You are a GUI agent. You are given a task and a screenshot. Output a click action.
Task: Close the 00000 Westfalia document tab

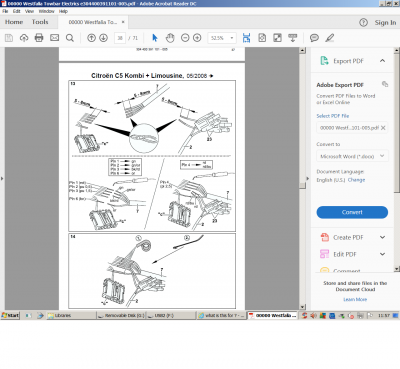click(123, 22)
